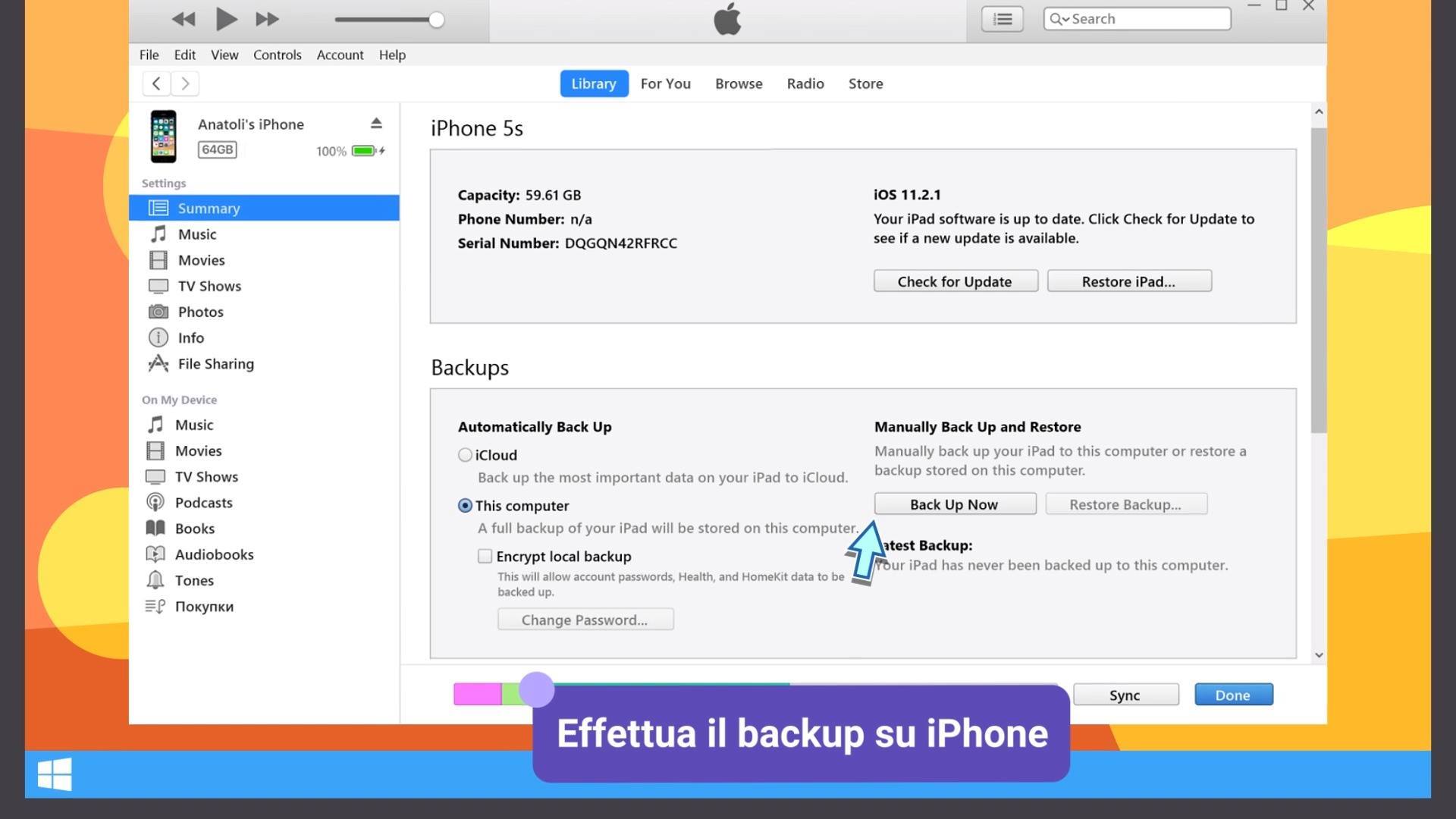The image size is (1456, 819).
Task: Open the Account menu
Action: click(340, 55)
